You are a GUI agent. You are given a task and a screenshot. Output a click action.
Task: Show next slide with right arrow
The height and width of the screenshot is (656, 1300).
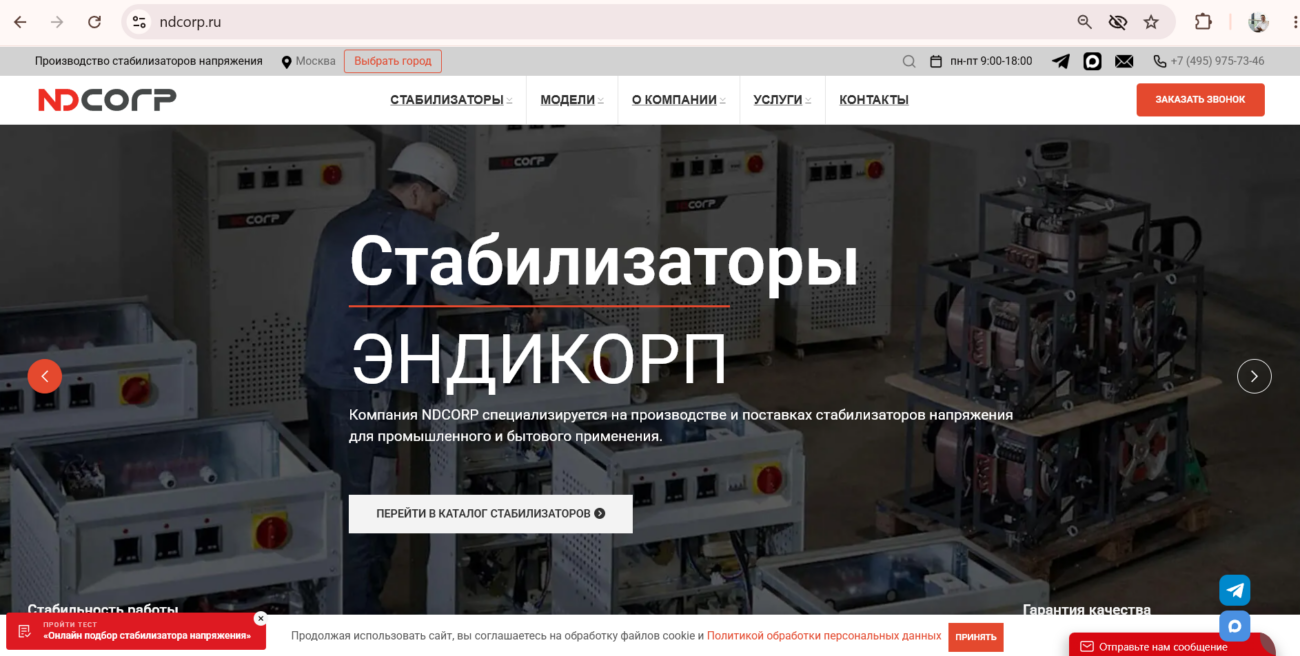(x=1254, y=376)
